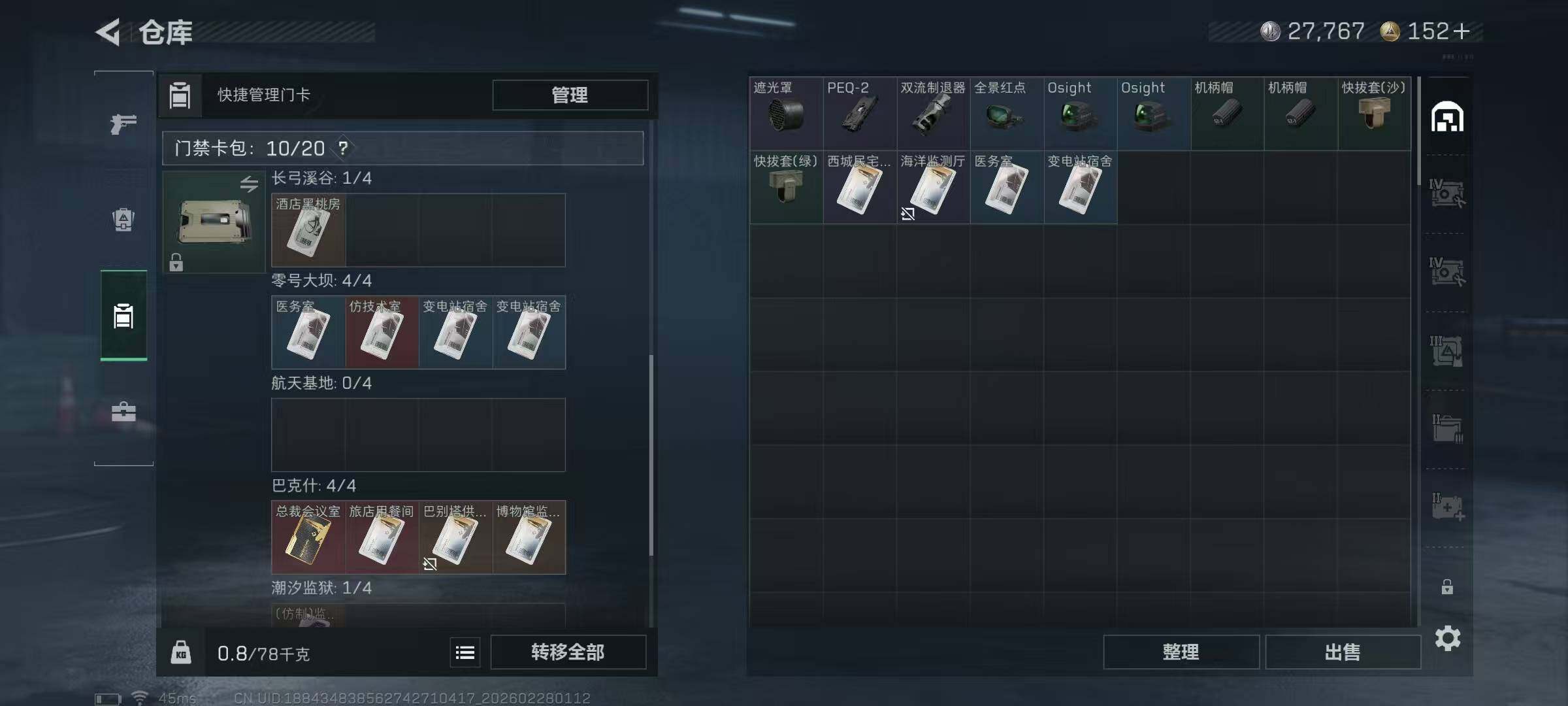1568x706 pixels.
Task: Select the 酒店黑桃房 keycard
Action: pyautogui.click(x=308, y=230)
